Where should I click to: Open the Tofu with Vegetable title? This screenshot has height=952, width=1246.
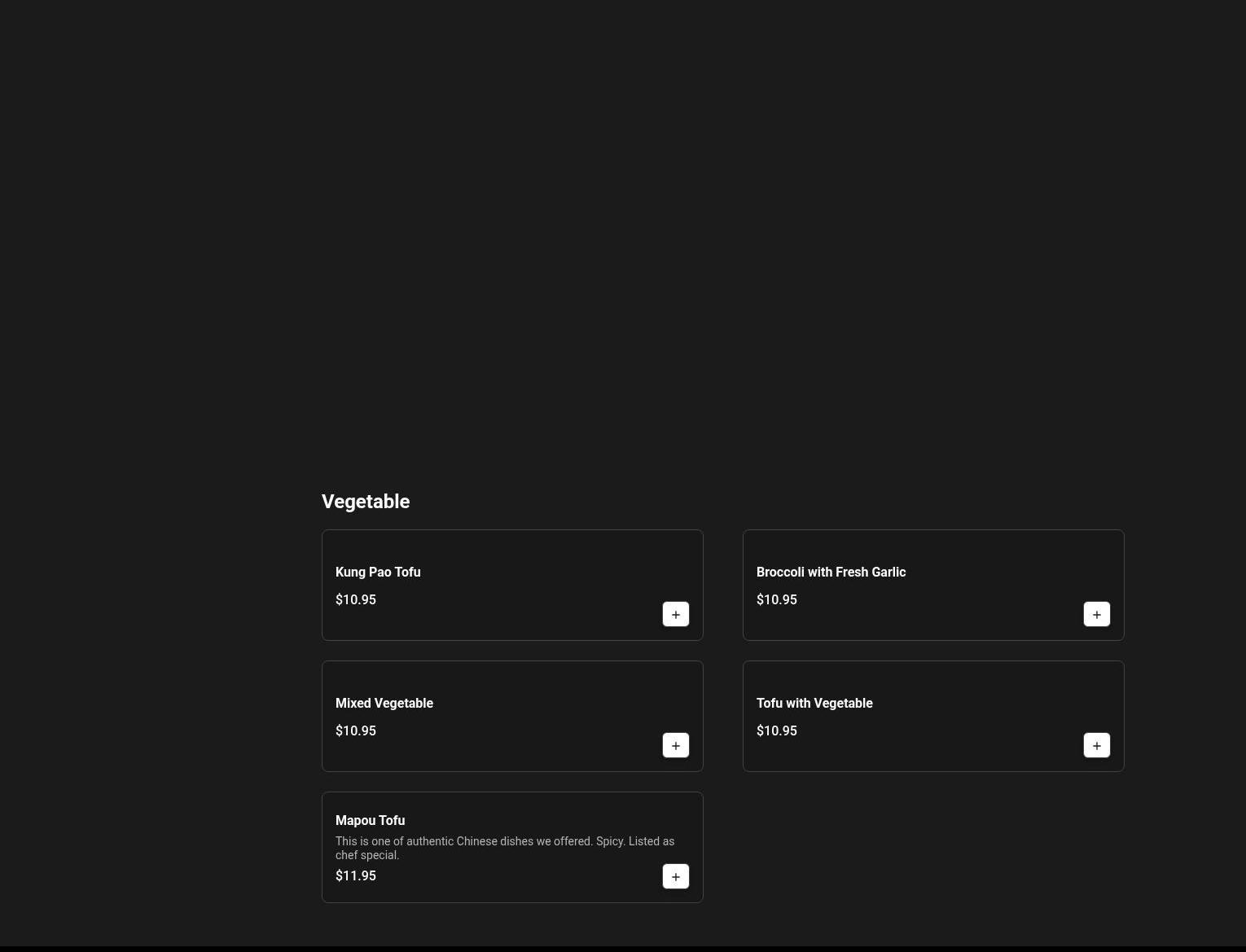click(814, 703)
